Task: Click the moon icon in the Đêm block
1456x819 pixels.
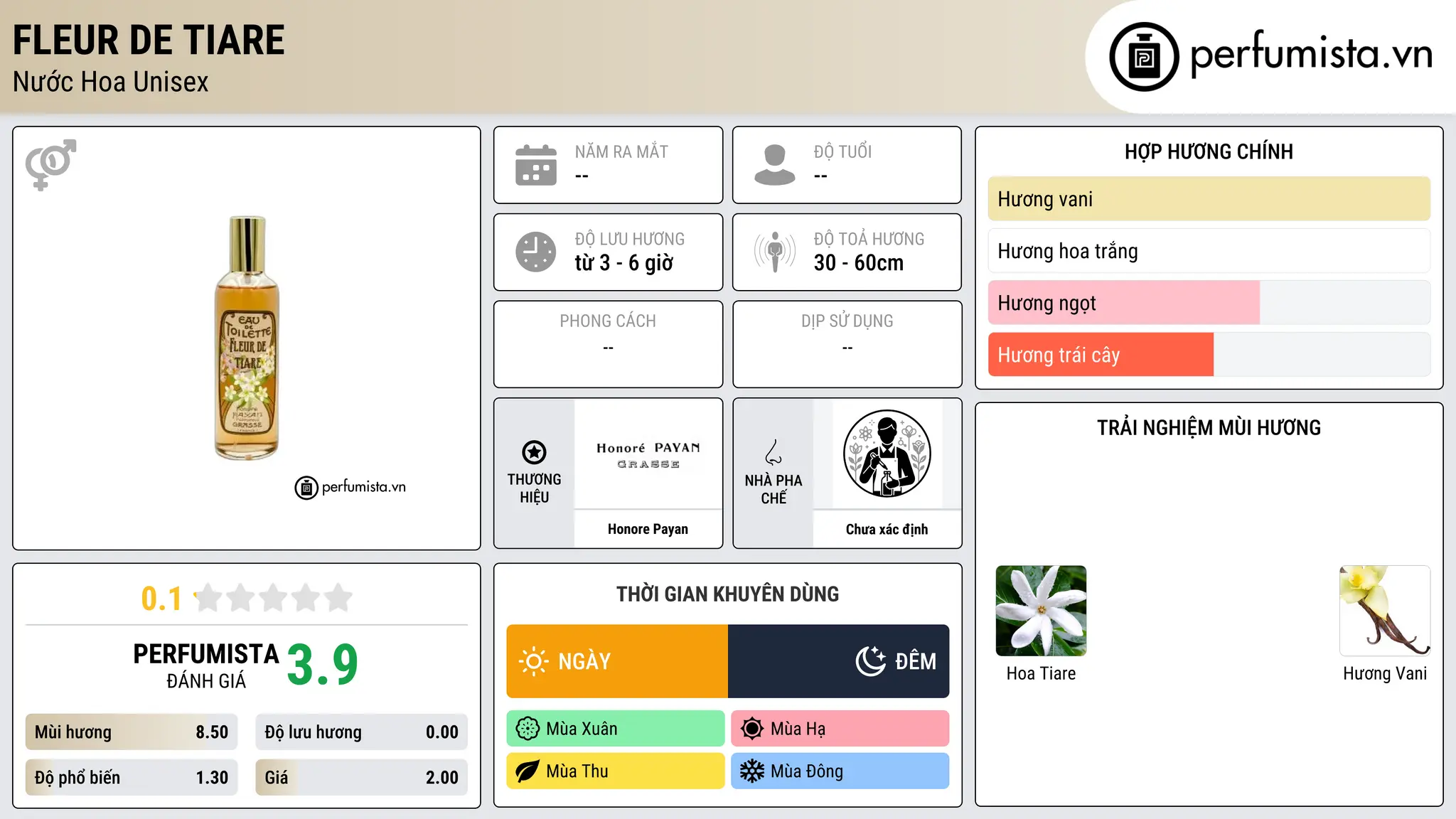Action: [871, 661]
